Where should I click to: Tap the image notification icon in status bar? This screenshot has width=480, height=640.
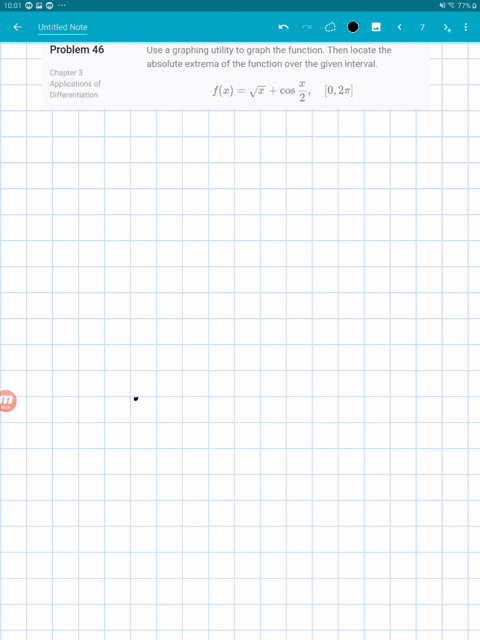[x=39, y=5]
